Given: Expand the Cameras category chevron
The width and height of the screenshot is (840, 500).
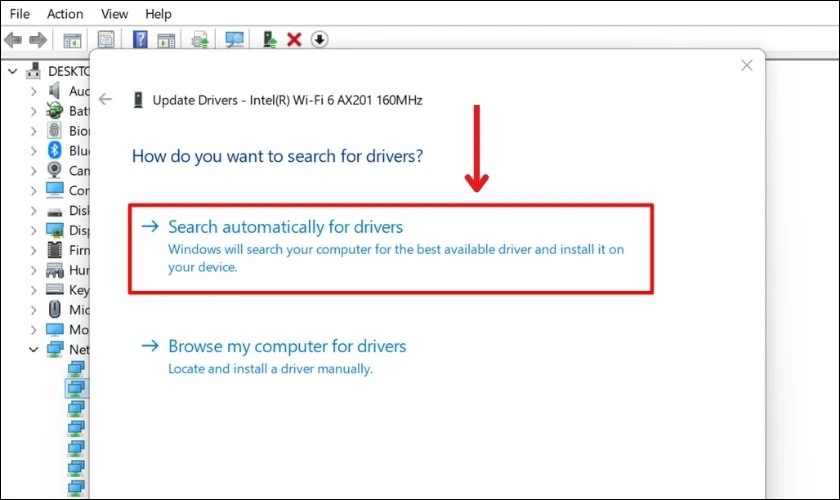Looking at the screenshot, I should (33, 171).
